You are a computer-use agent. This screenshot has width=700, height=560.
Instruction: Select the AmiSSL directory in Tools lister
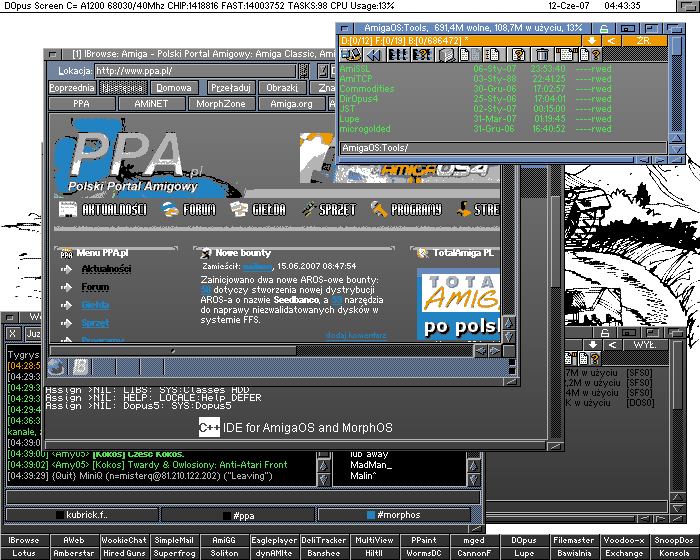[x=355, y=69]
